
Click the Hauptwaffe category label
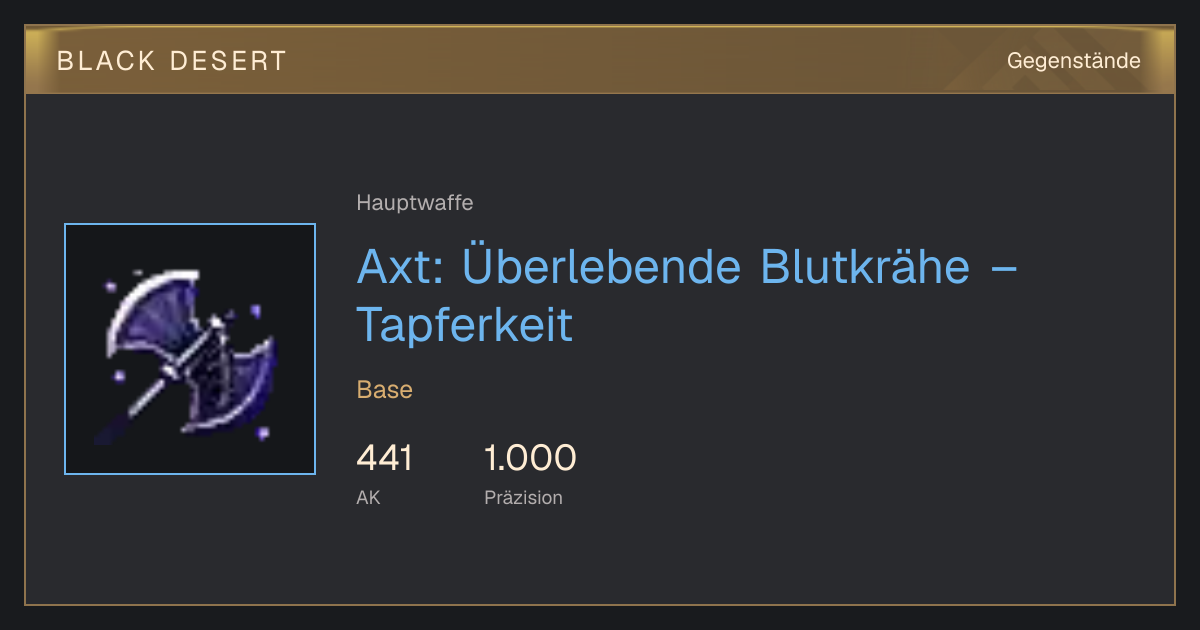pos(415,203)
